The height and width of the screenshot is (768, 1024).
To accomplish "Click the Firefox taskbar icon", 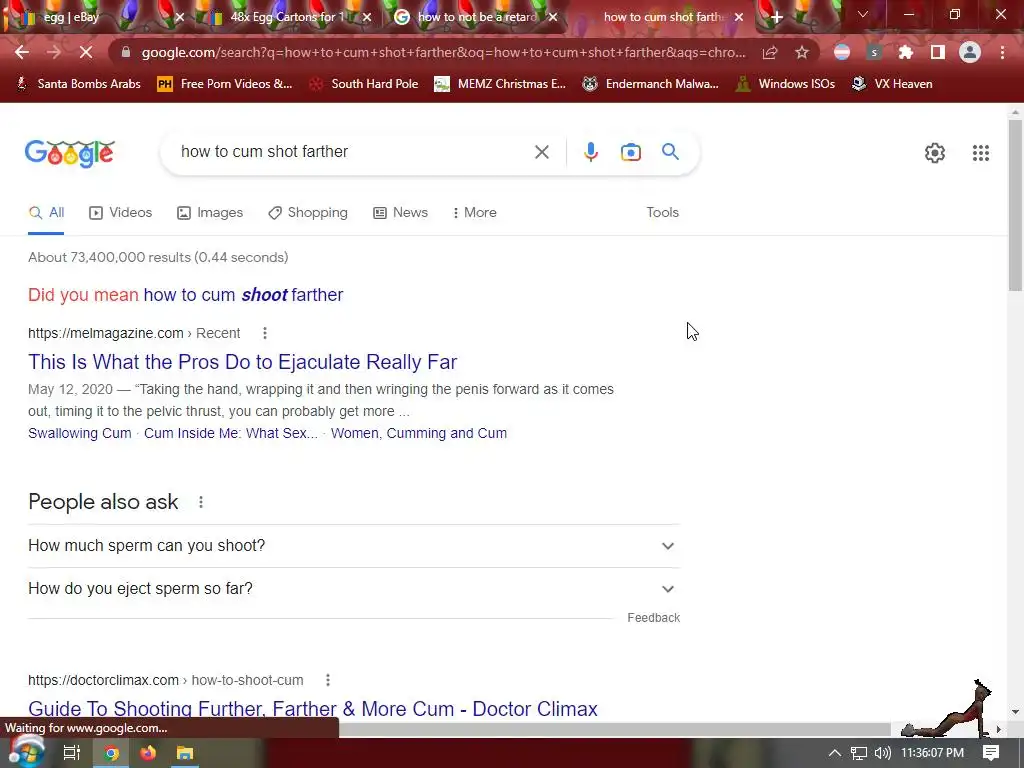I will 148,753.
